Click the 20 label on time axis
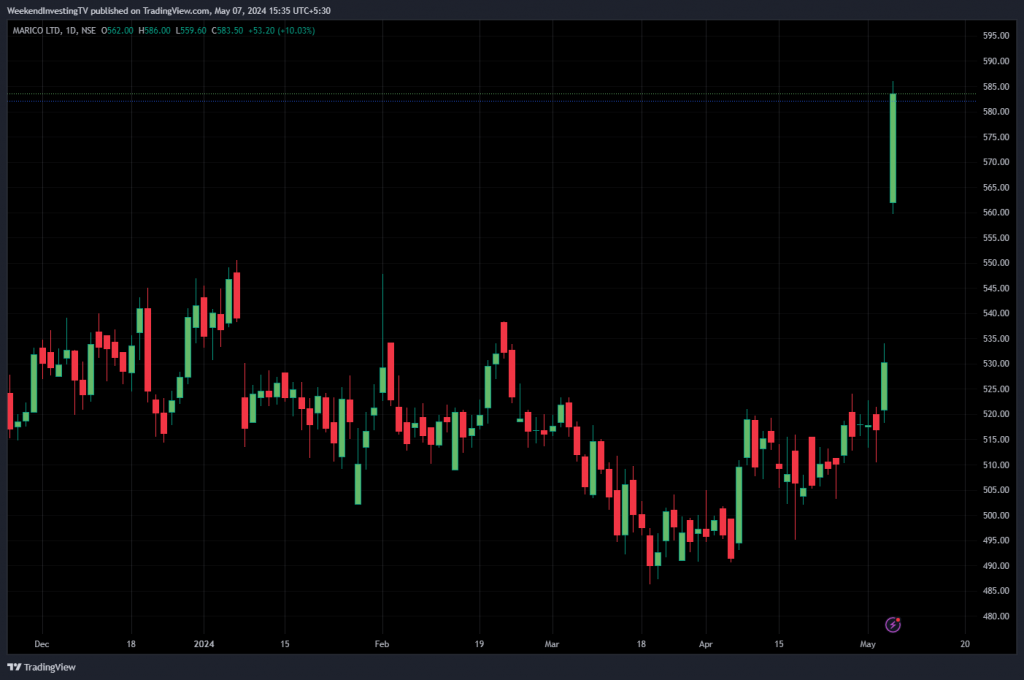This screenshot has width=1024, height=680. tap(965, 643)
